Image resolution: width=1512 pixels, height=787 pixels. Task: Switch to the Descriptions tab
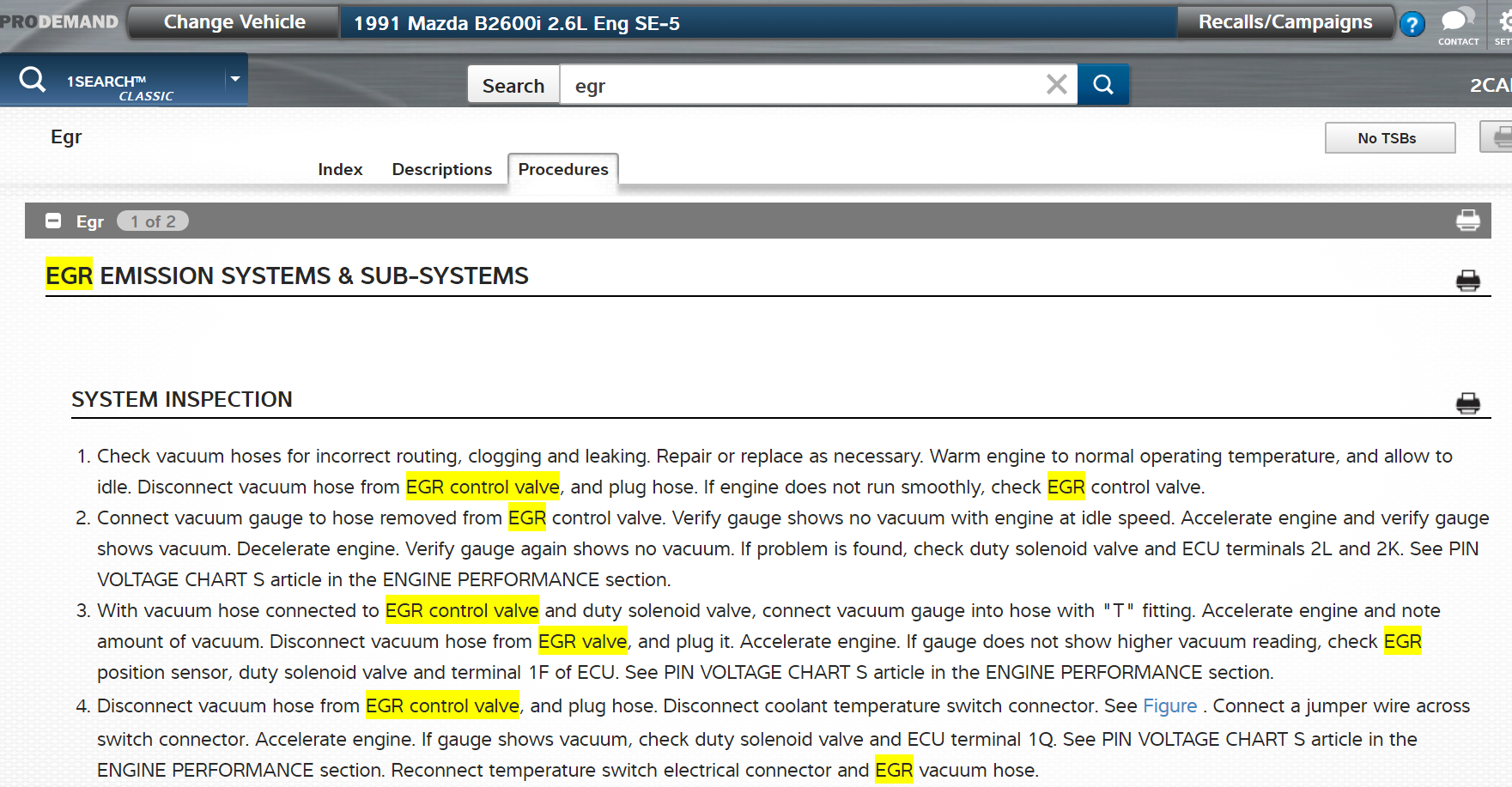(442, 169)
